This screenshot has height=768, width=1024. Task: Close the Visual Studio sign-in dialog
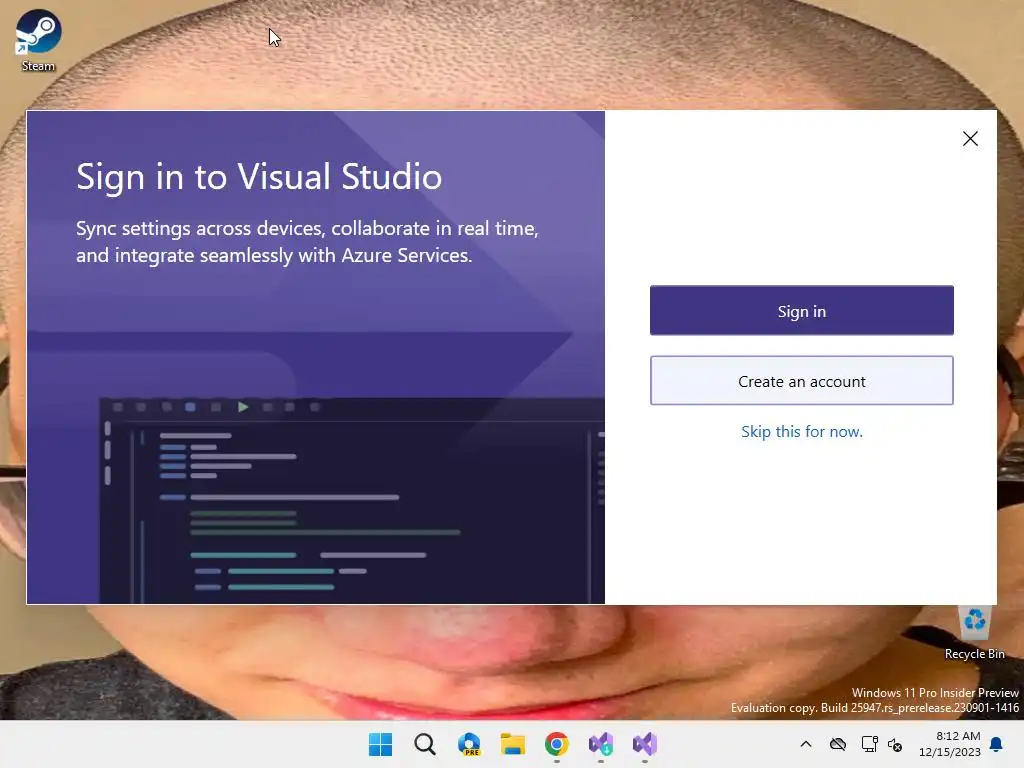[970, 138]
